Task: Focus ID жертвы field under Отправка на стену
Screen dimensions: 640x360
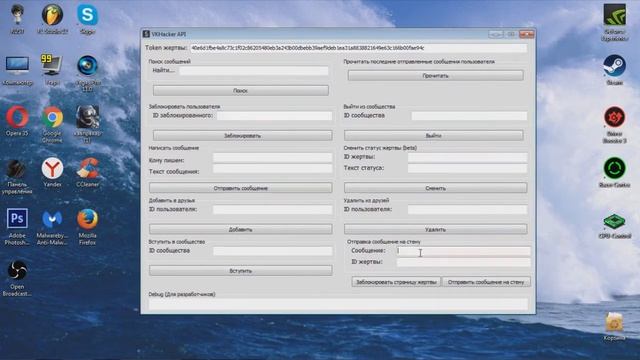Action: [x=463, y=262]
